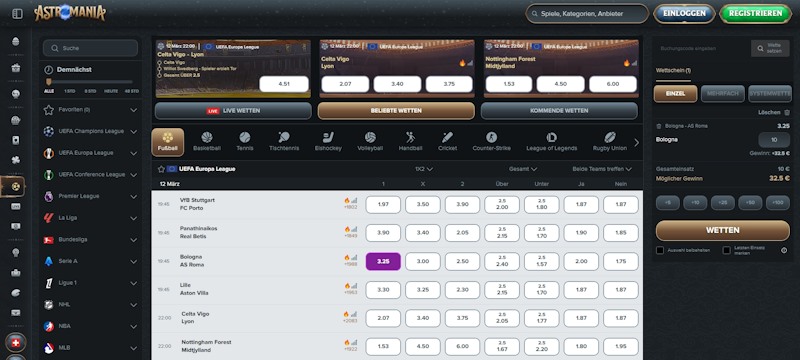Click the gift box icon in left rail
800x360 pixels.
pyautogui.click(x=16, y=67)
